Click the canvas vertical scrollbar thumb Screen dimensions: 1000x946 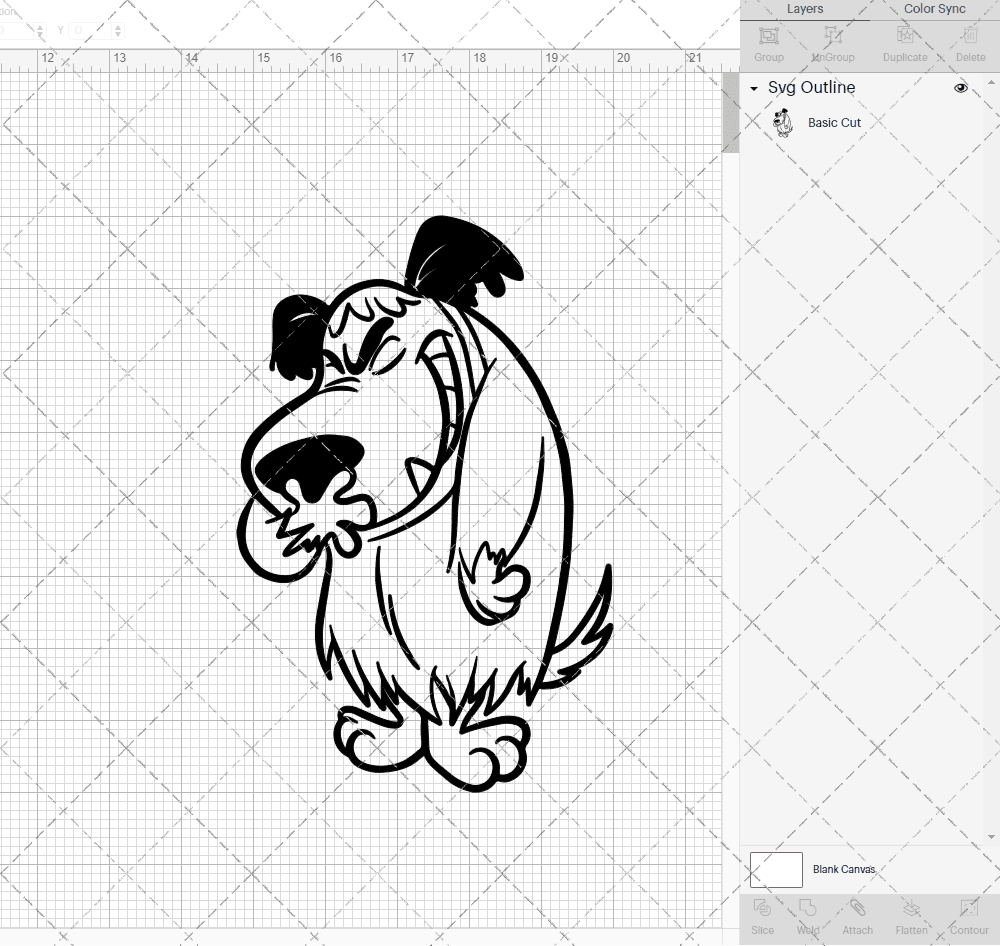click(x=730, y=112)
